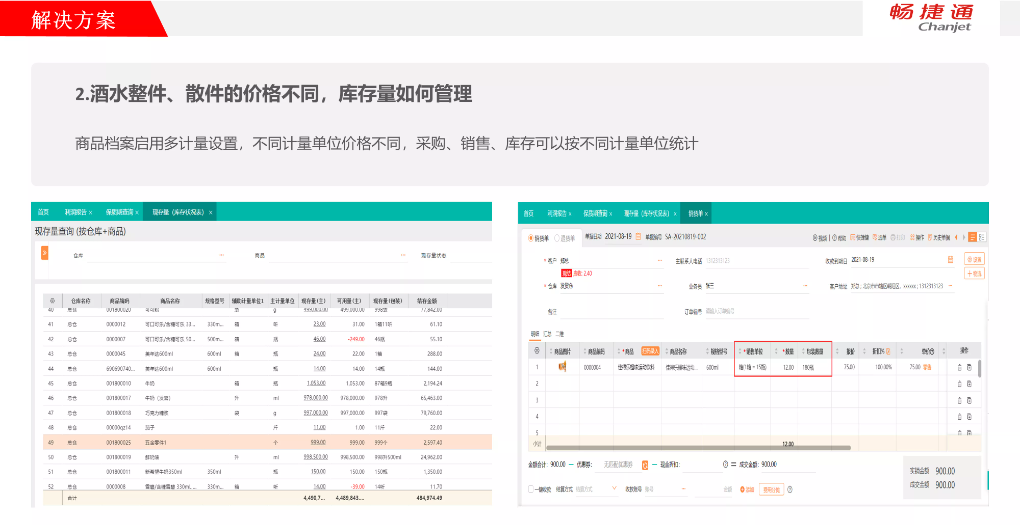Click the 设置 outlined button at the form's right

tap(974, 259)
